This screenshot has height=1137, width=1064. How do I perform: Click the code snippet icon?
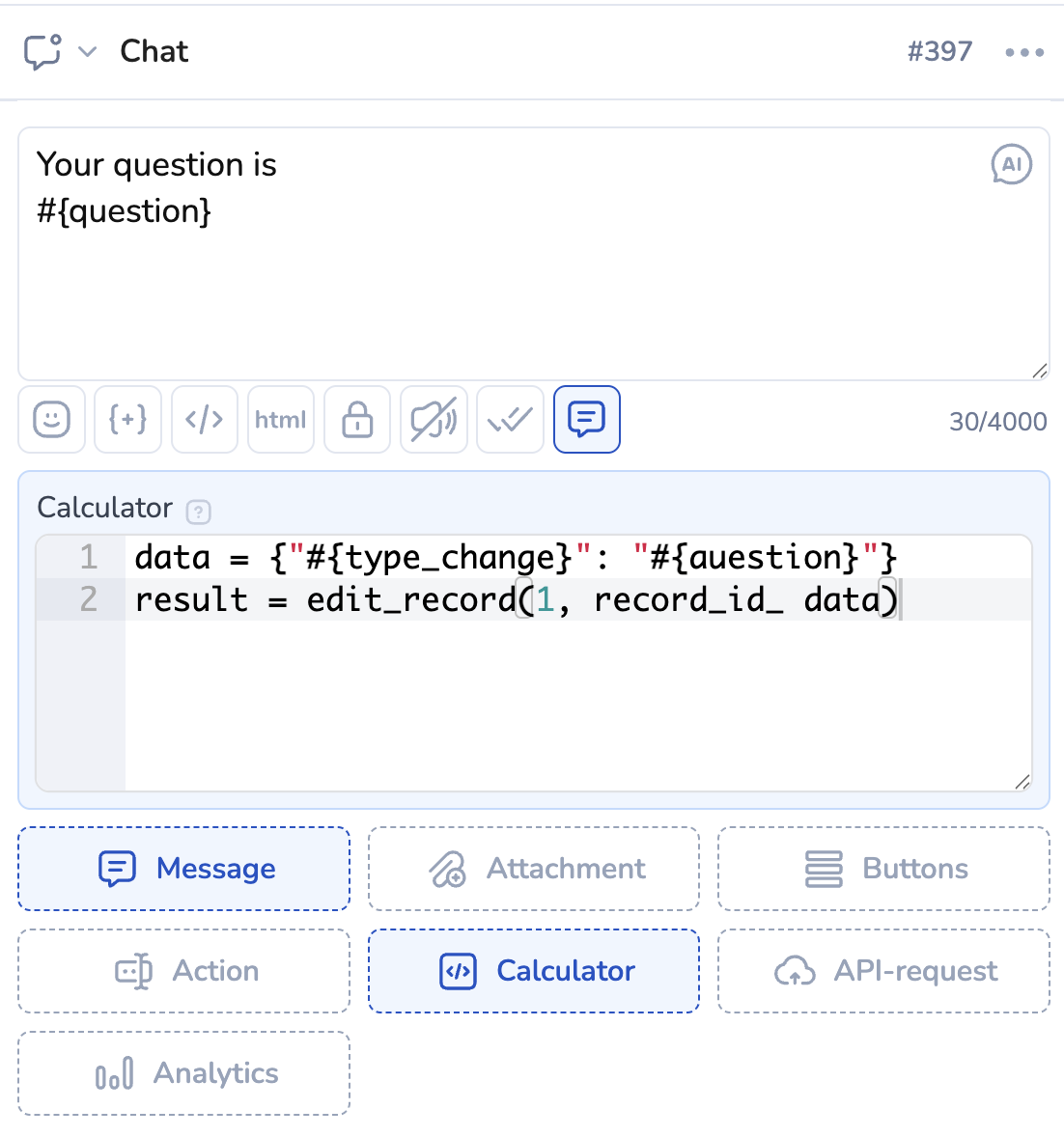click(x=205, y=419)
